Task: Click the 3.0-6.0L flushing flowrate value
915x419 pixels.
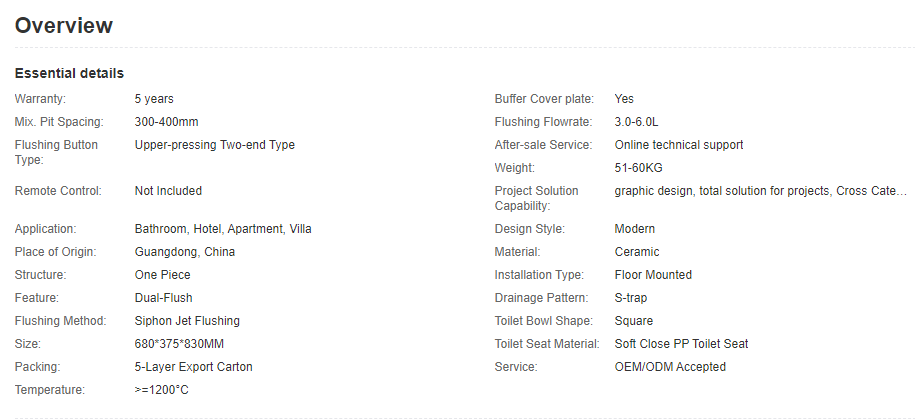Action: [x=636, y=122]
